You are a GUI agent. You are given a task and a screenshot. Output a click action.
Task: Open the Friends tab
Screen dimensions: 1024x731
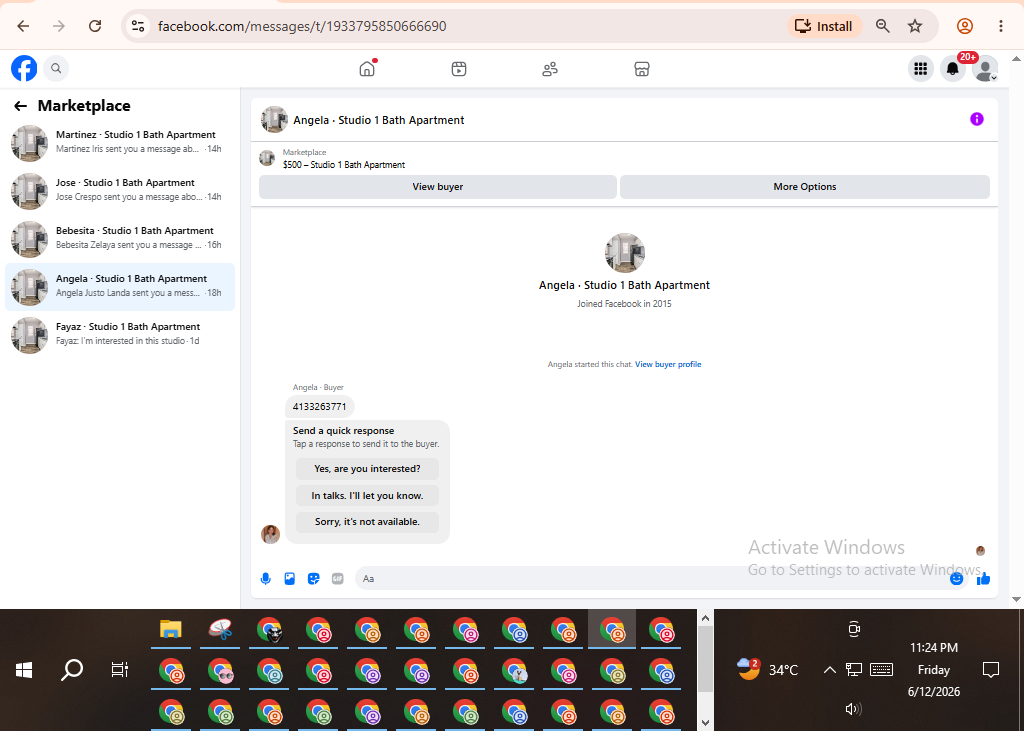550,69
